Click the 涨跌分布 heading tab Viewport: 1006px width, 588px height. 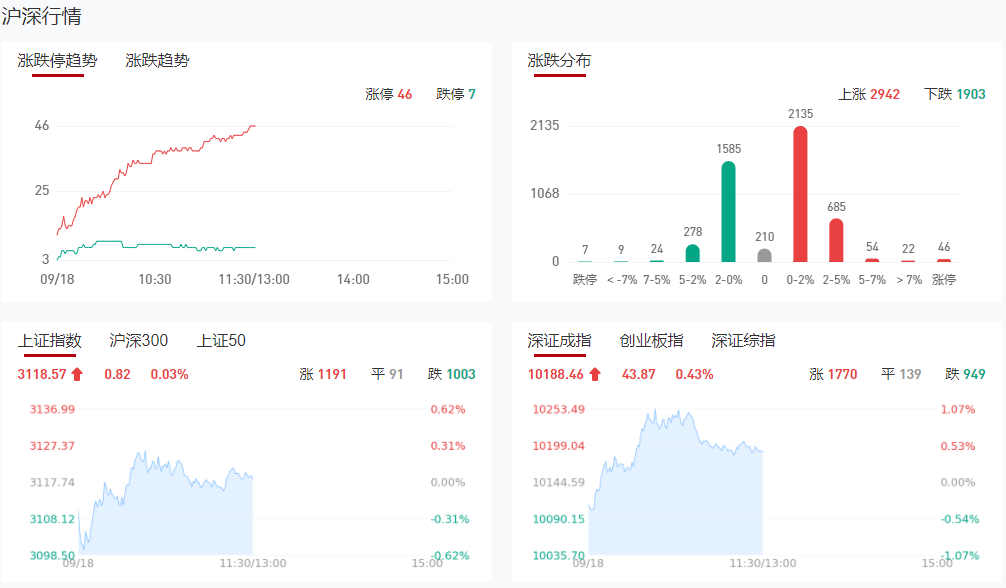click(x=559, y=60)
